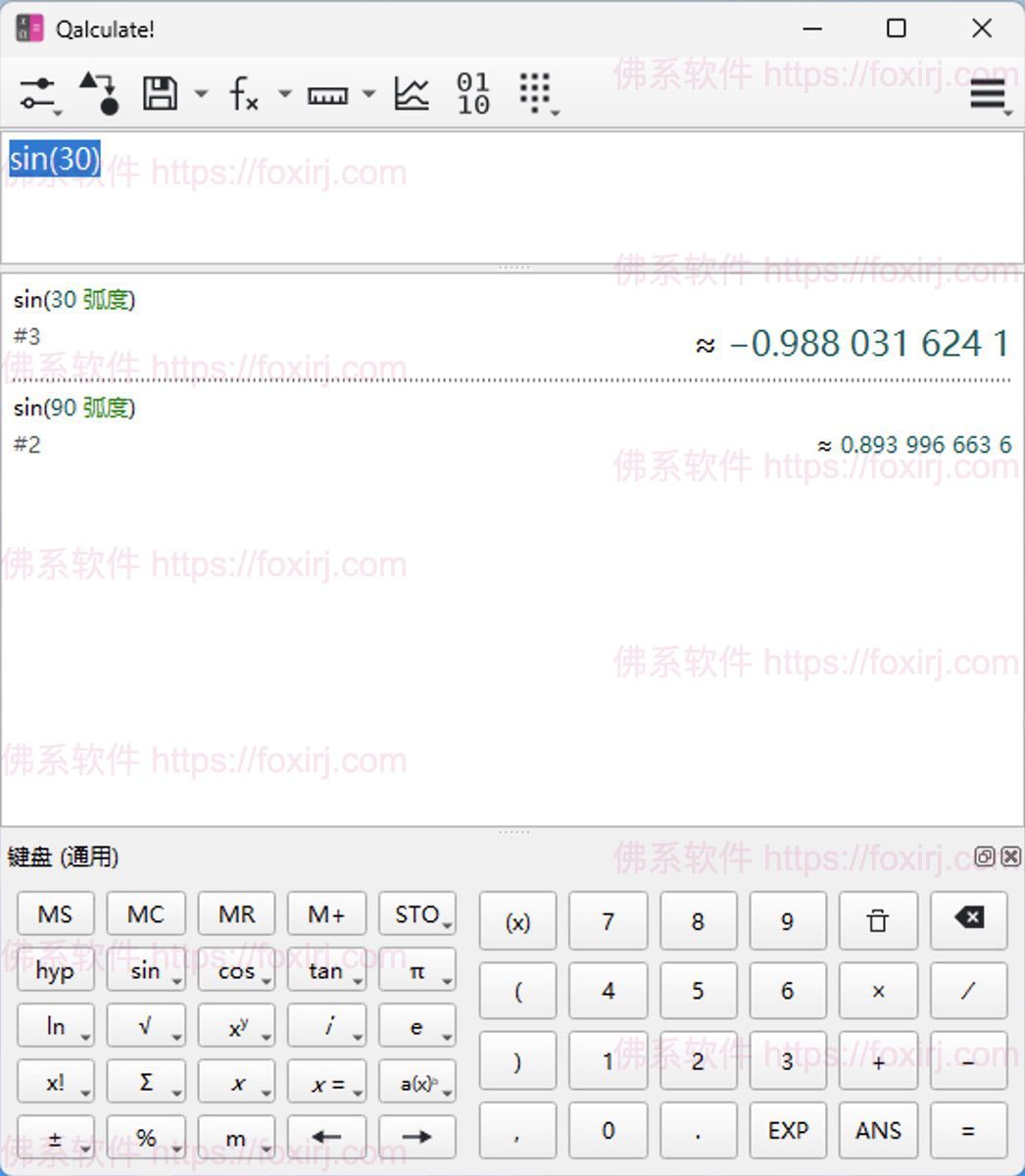Expand the dropdown arrow beside fx icon
This screenshot has width=1025, height=1176.
284,95
